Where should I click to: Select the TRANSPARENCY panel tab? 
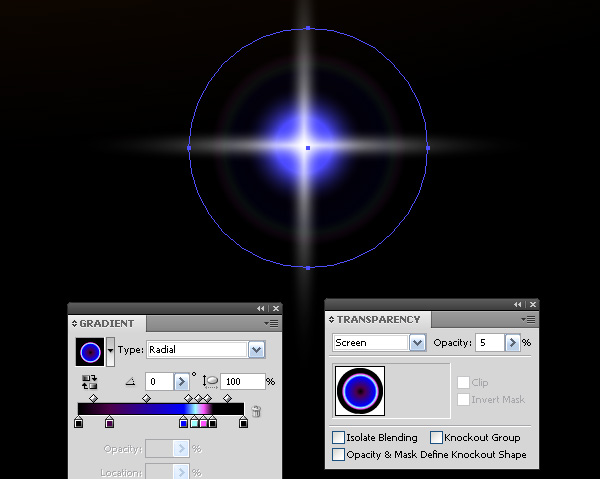(x=378, y=319)
